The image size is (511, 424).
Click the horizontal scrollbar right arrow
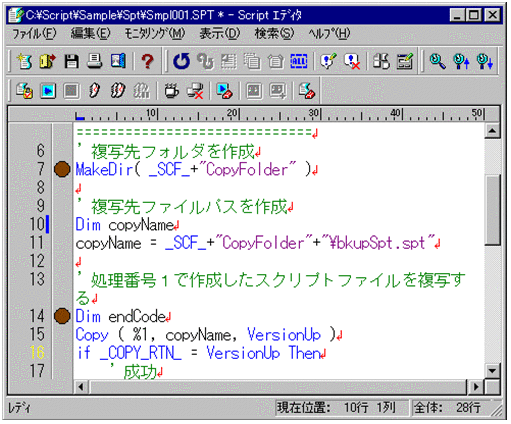[x=476, y=387]
